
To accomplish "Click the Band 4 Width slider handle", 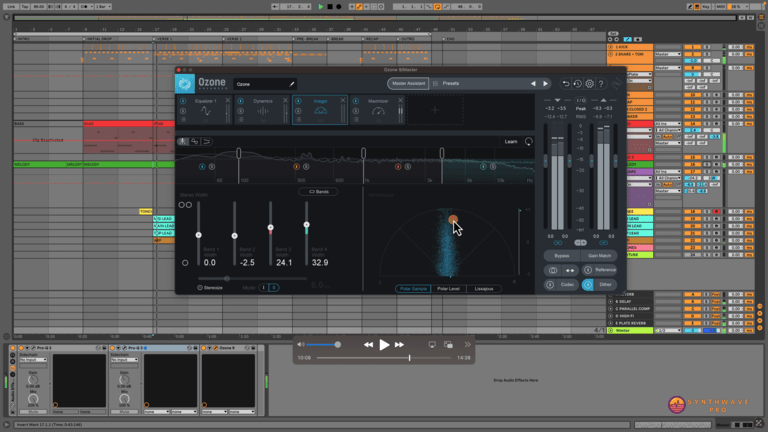I will 307,225.
